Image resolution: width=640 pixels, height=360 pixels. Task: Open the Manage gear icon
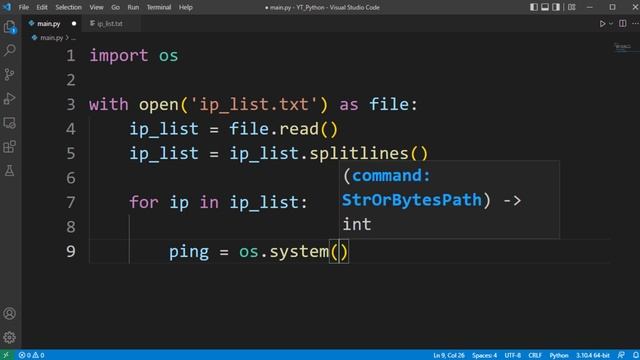coord(9,337)
